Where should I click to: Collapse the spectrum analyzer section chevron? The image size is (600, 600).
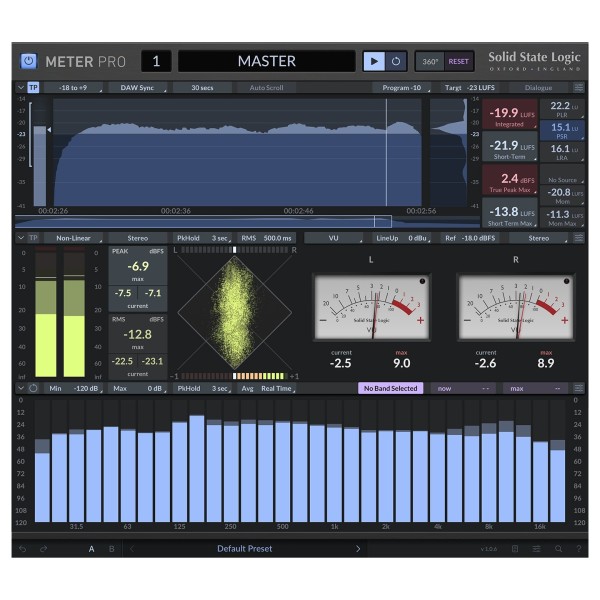21,388
